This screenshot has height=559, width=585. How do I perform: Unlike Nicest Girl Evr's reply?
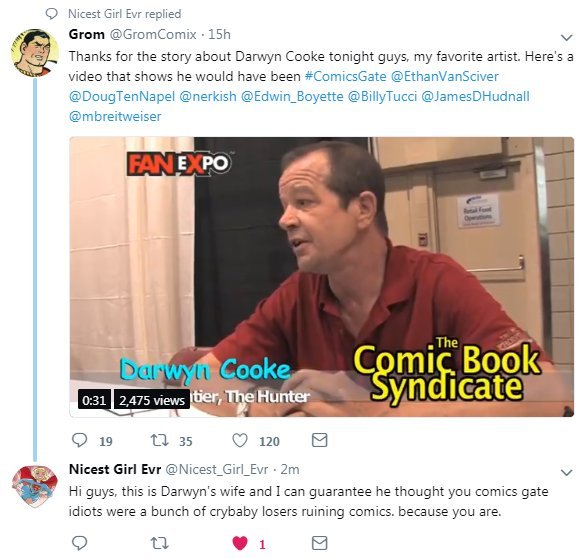click(x=240, y=543)
